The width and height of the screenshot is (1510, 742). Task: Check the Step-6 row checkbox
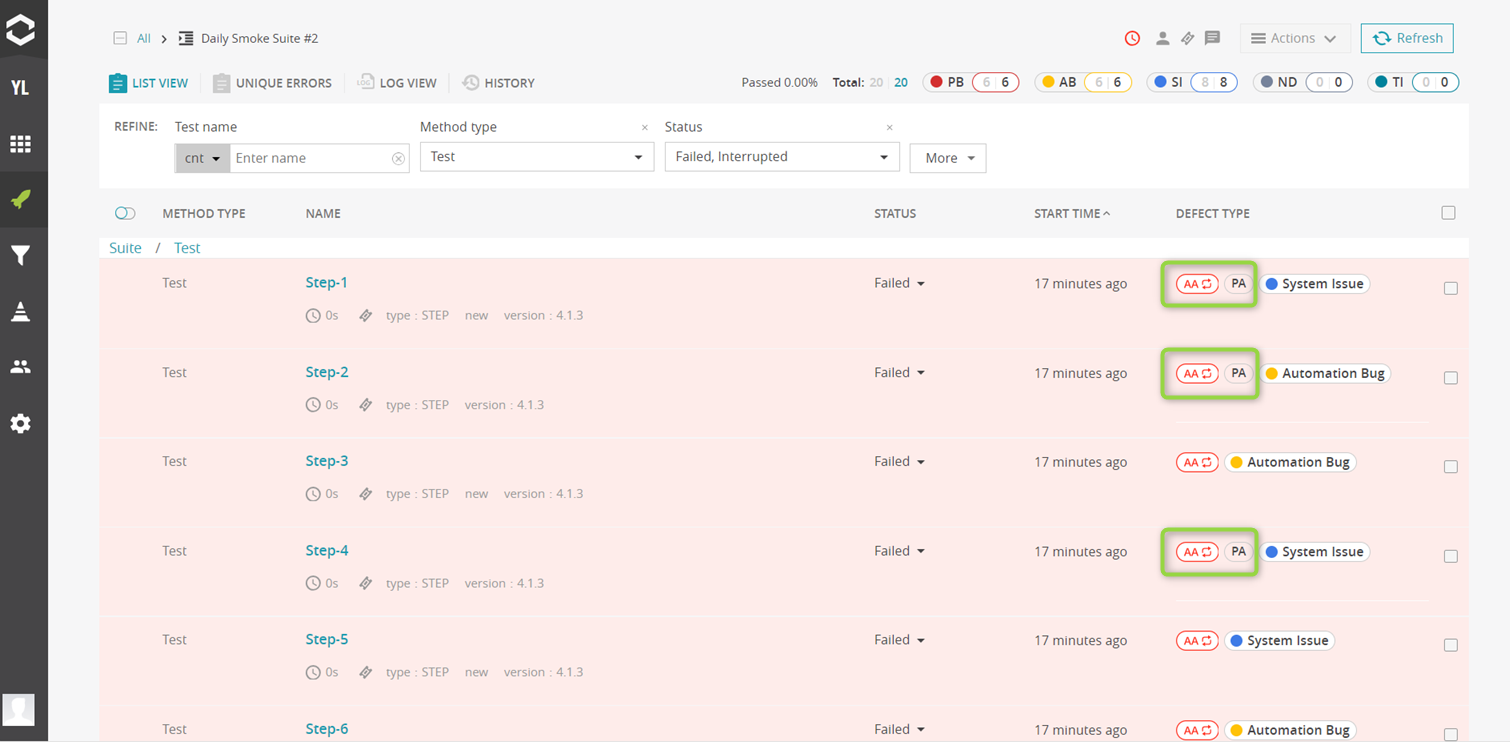(1450, 735)
